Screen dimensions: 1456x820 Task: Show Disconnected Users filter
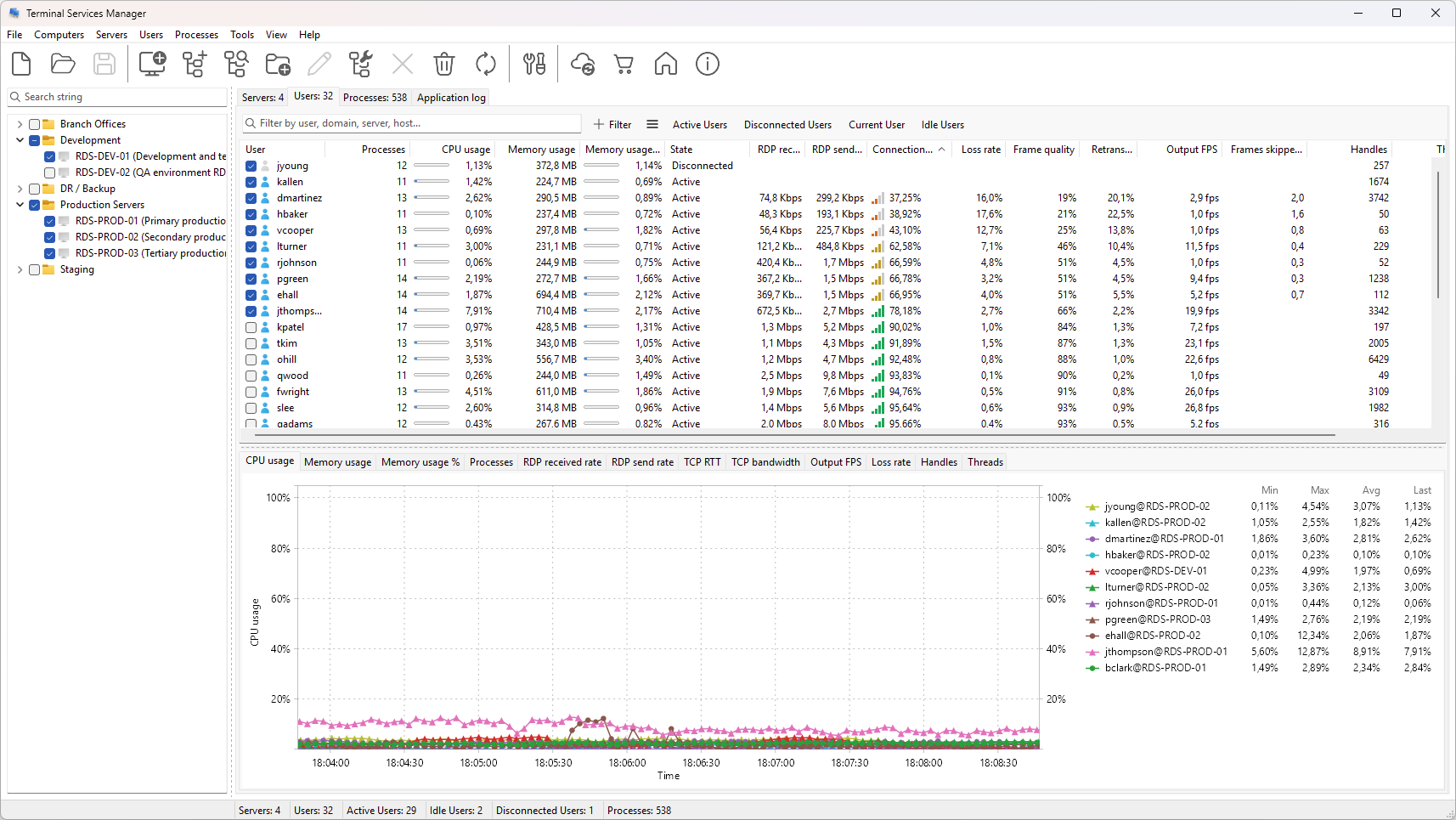[787, 125]
